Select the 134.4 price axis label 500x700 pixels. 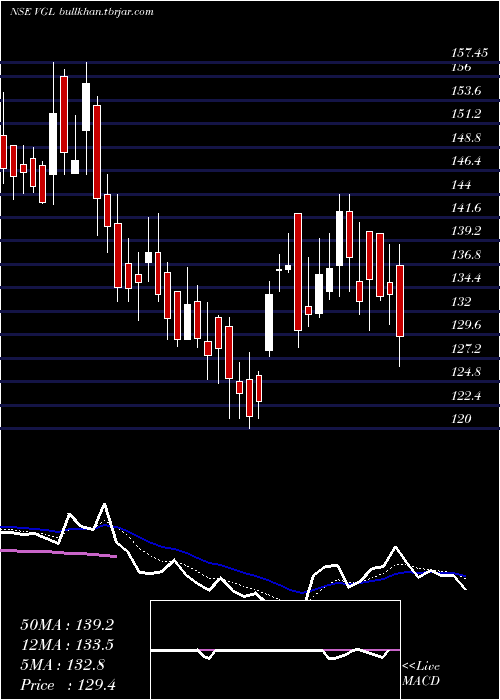[467, 279]
